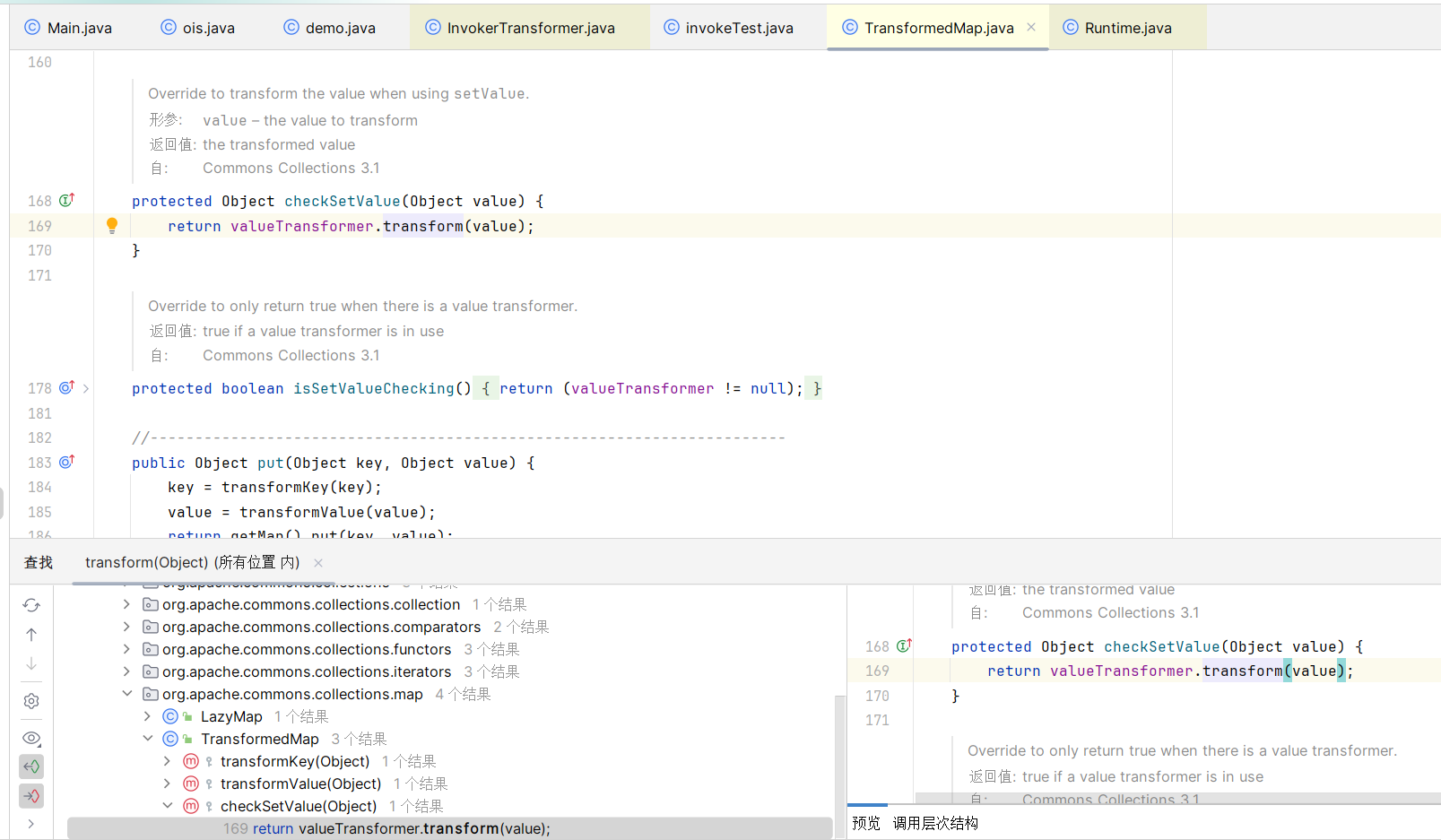Select the 调用层次结构 call hierarchy tab

935,823
